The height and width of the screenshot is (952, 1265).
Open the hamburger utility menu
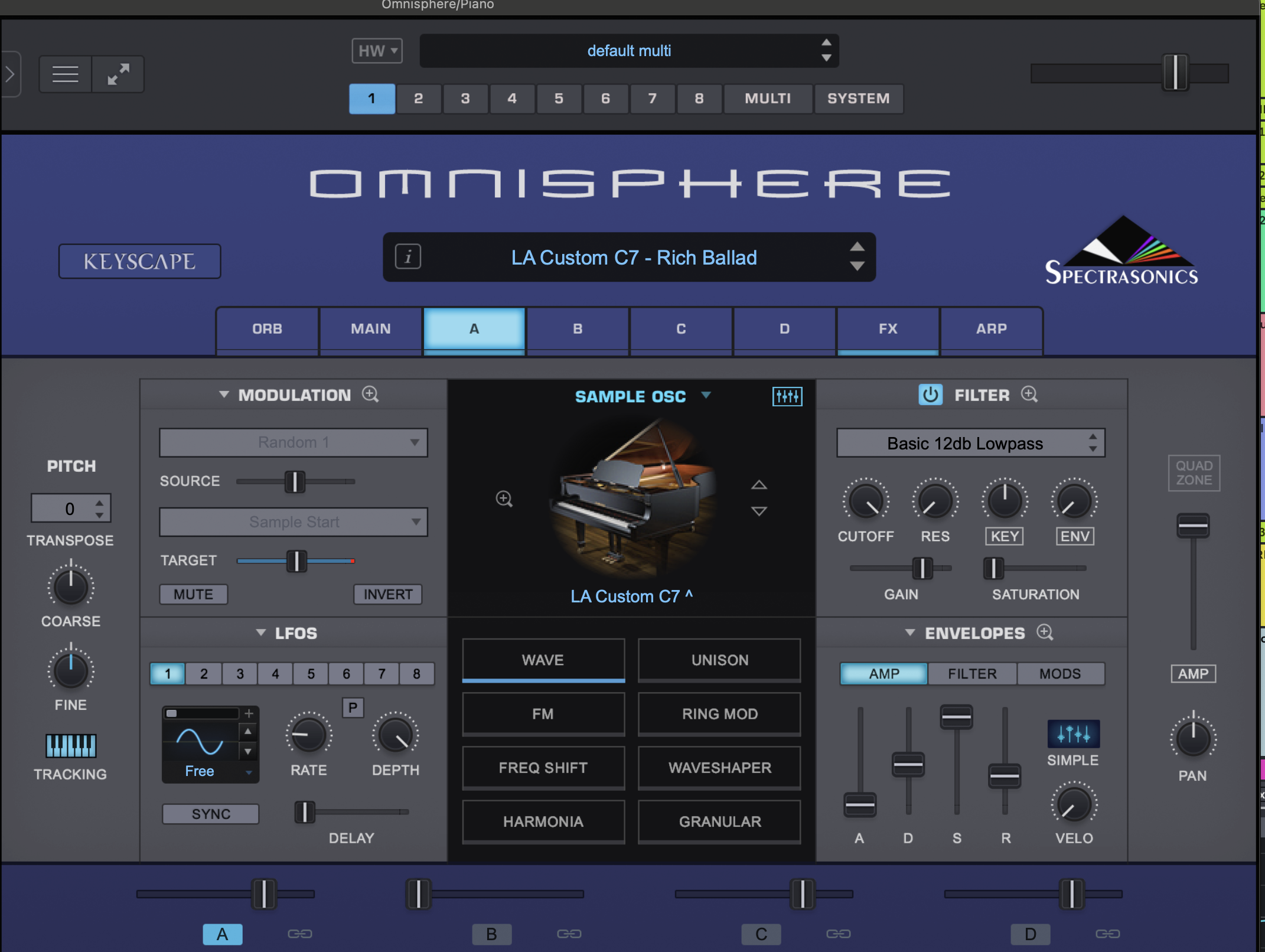click(x=66, y=74)
